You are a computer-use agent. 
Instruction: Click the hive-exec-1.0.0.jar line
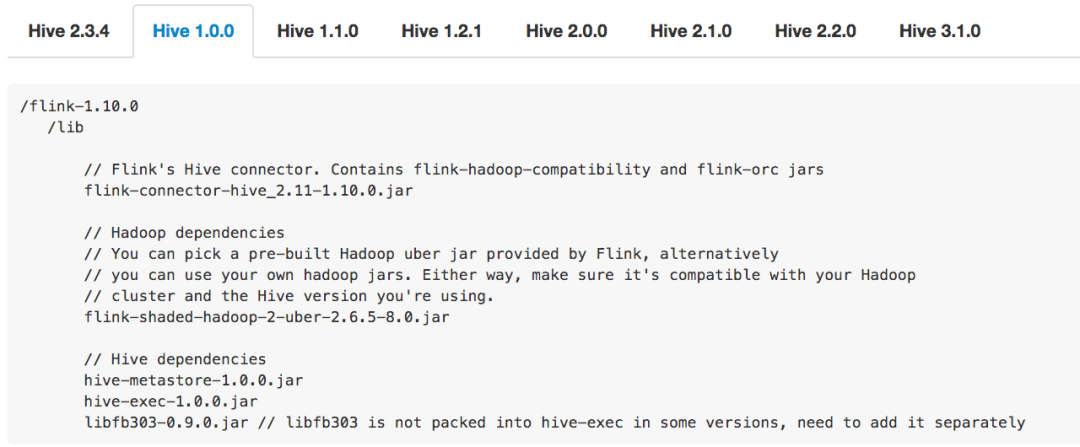pyautogui.click(x=171, y=401)
